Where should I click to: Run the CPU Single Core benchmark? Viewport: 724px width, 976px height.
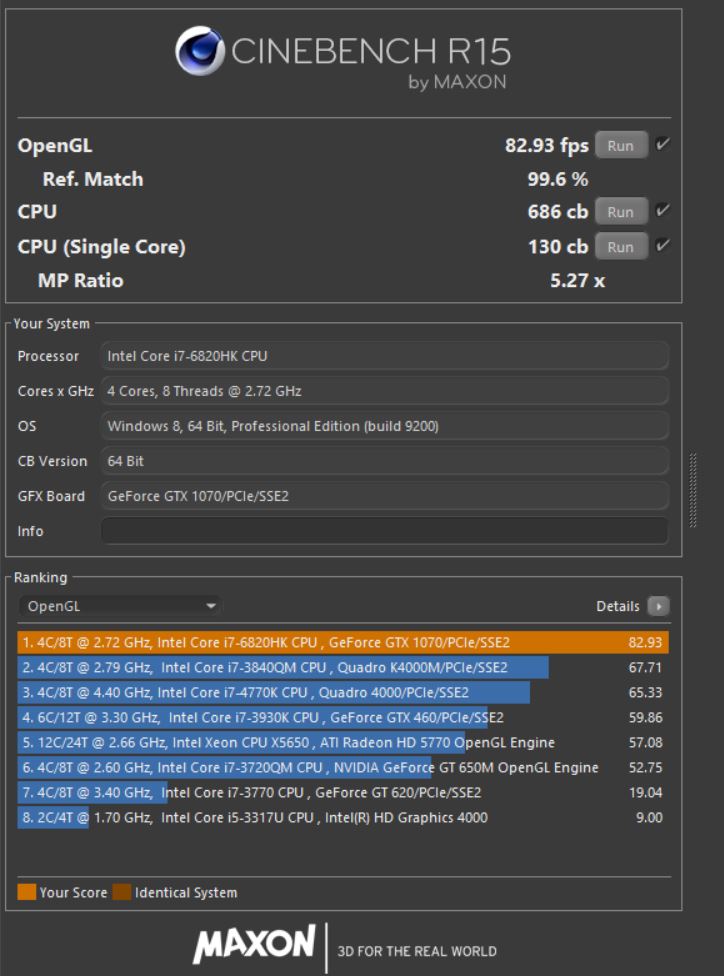pos(620,246)
